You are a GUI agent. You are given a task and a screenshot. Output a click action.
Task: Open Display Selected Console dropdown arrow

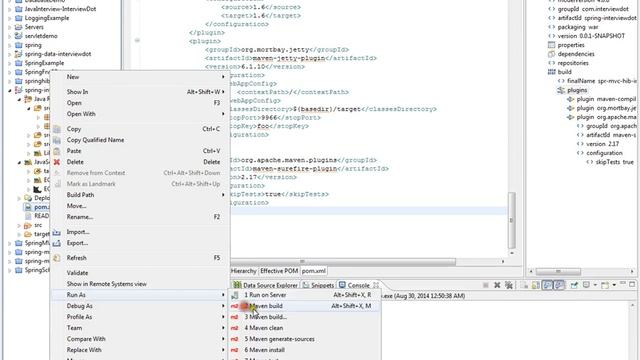595,285
